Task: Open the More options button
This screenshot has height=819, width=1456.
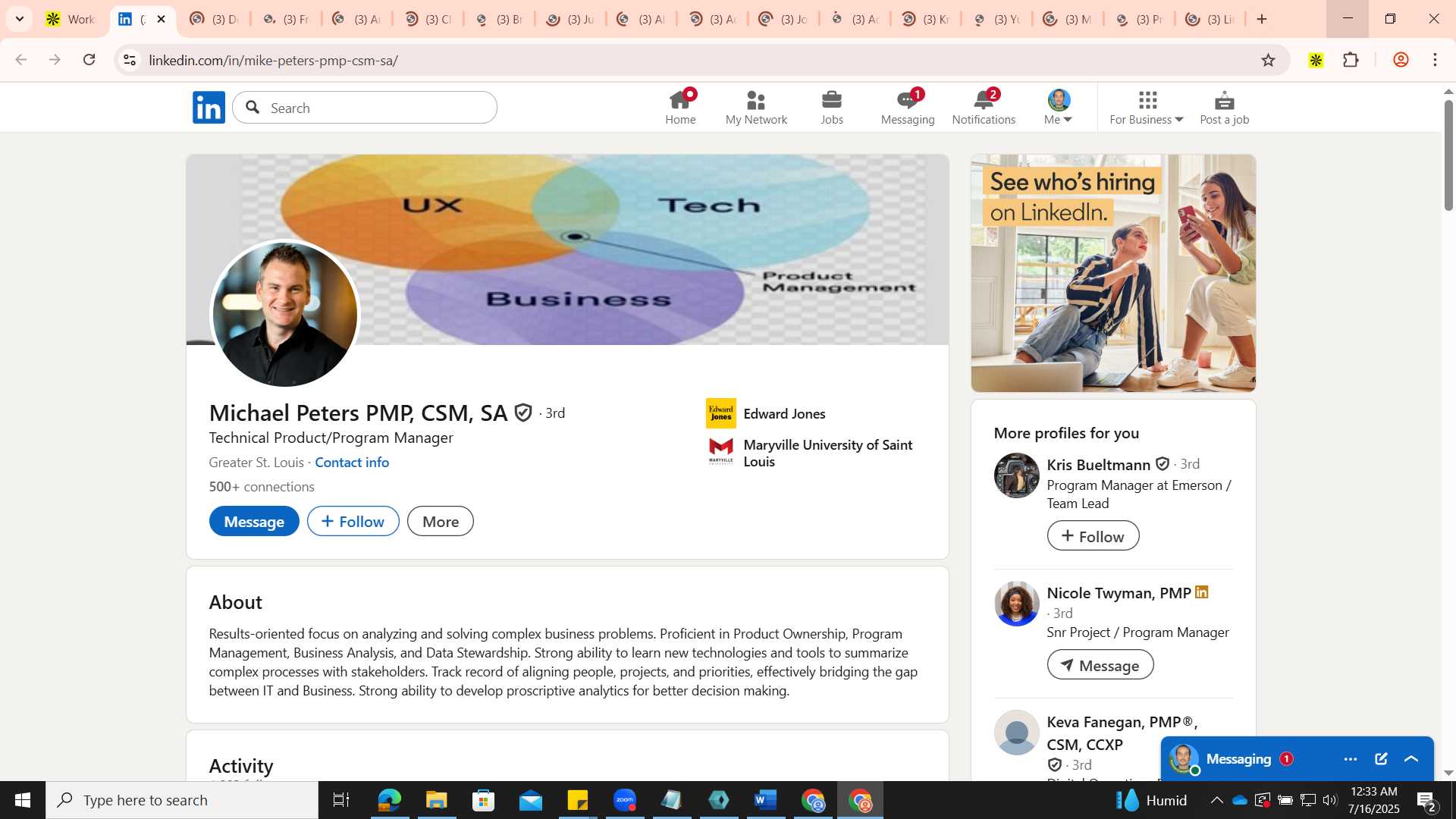Action: pos(441,521)
